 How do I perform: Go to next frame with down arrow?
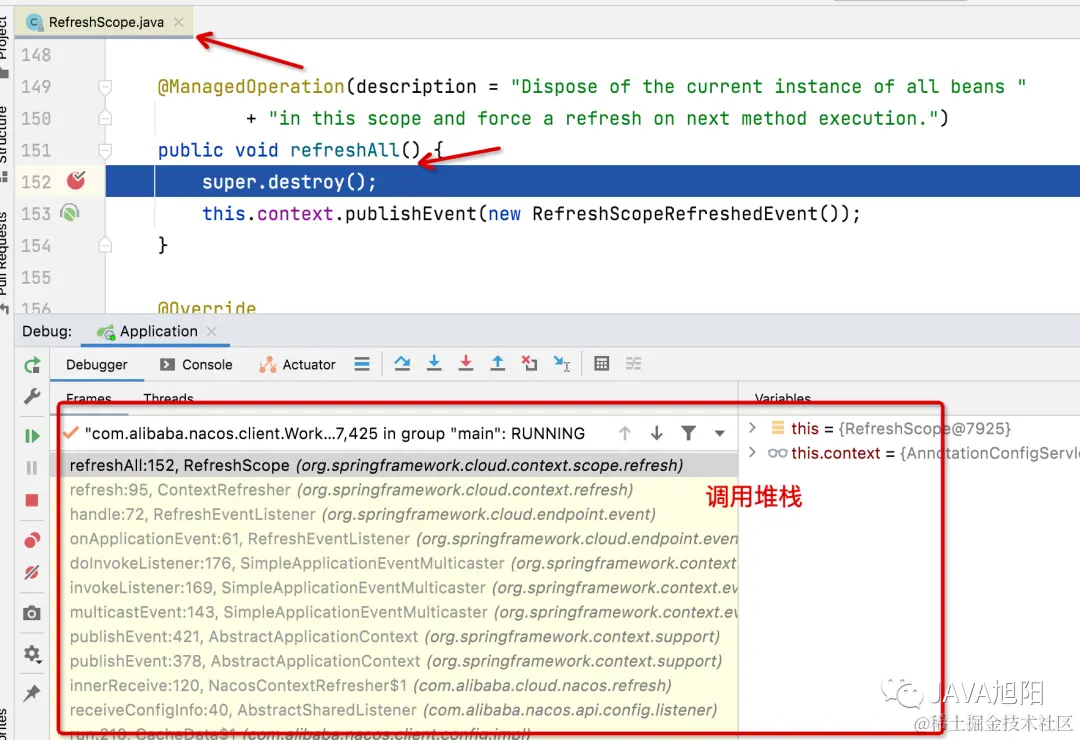tap(656, 433)
